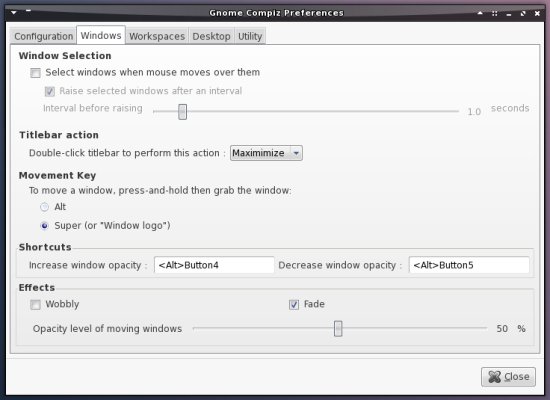The height and width of the screenshot is (400, 550).
Task: Click the small dash icon in titlebar
Action: click(x=28, y=11)
